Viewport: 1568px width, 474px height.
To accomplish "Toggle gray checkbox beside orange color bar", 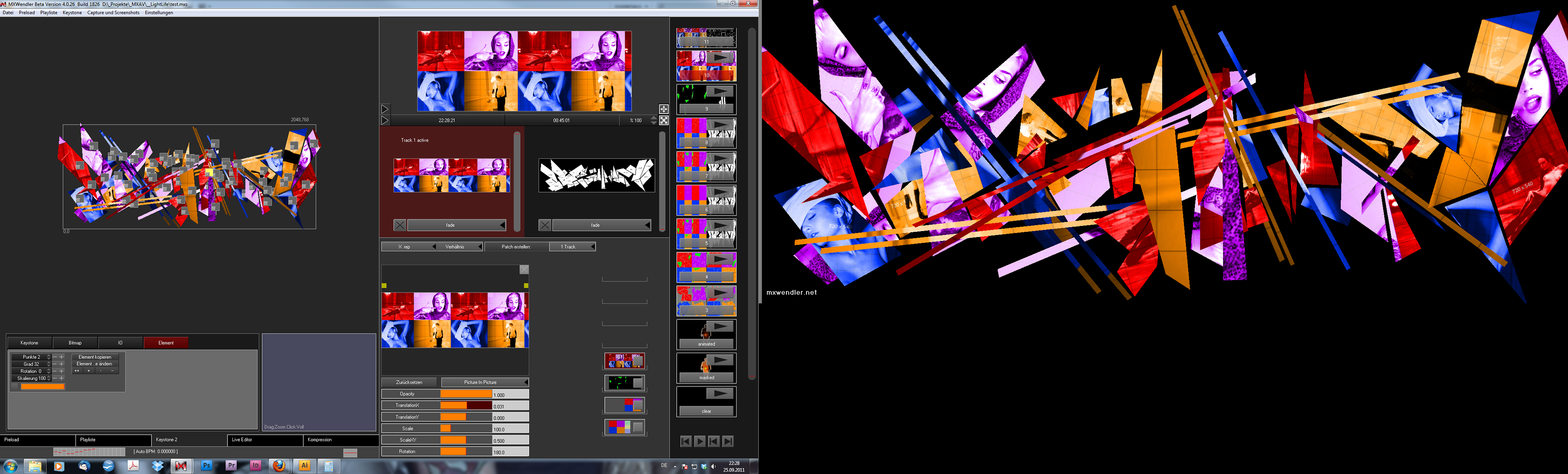I will (15, 386).
